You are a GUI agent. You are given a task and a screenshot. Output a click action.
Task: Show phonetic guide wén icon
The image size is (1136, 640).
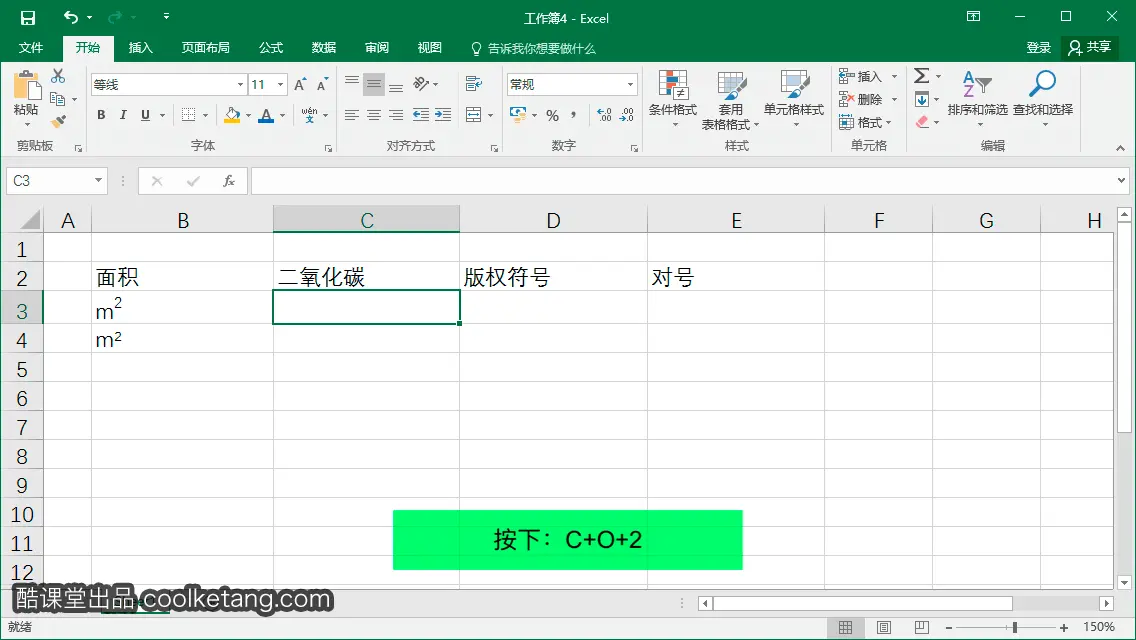(309, 115)
